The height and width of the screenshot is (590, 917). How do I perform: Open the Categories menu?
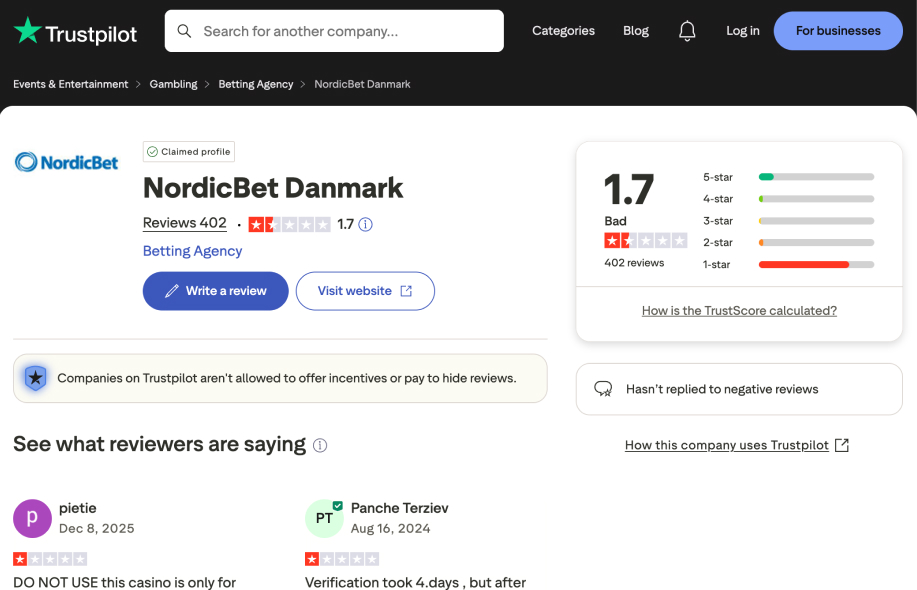pyautogui.click(x=563, y=31)
